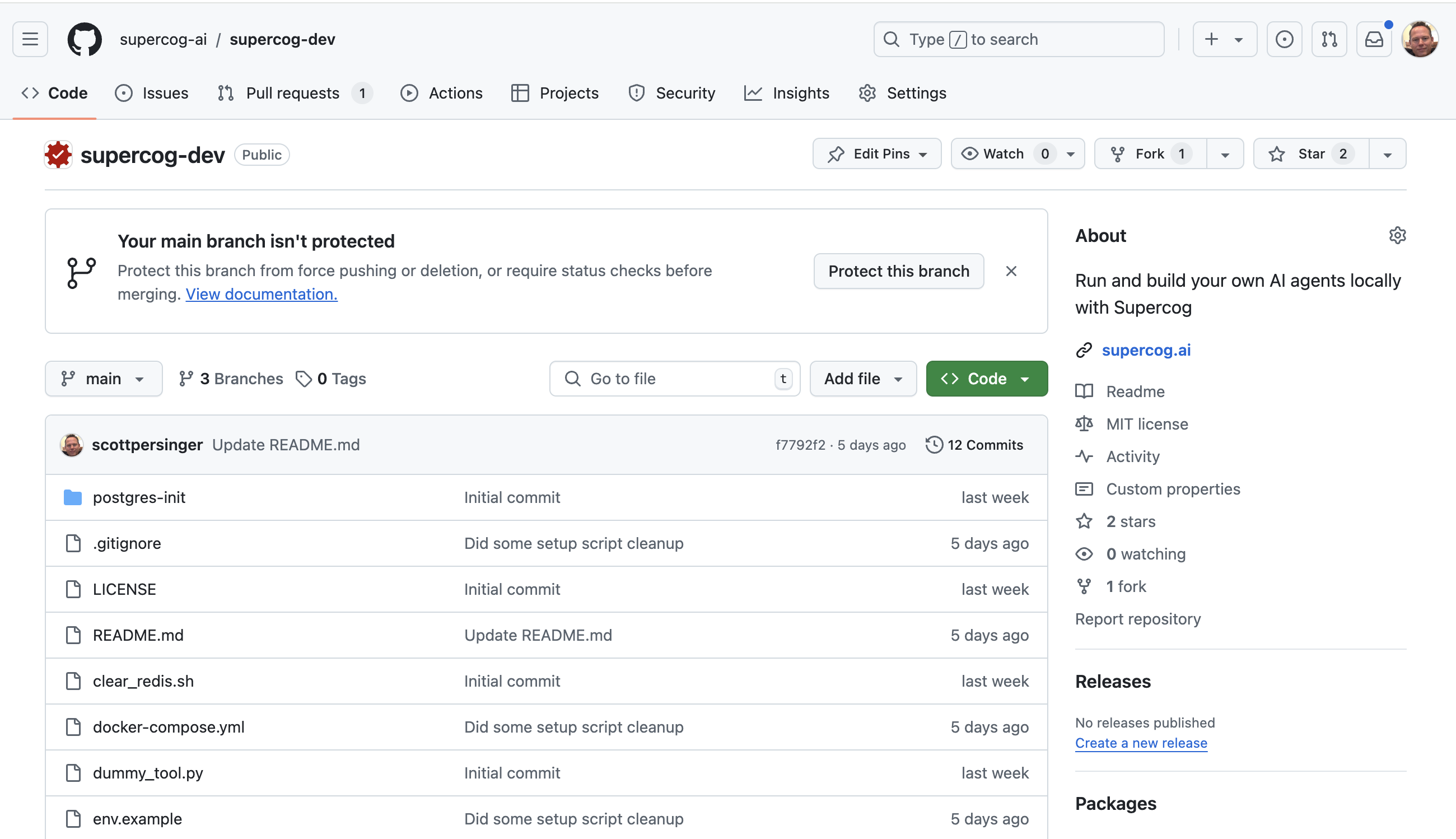Open commit hash f7792f2

coord(800,445)
